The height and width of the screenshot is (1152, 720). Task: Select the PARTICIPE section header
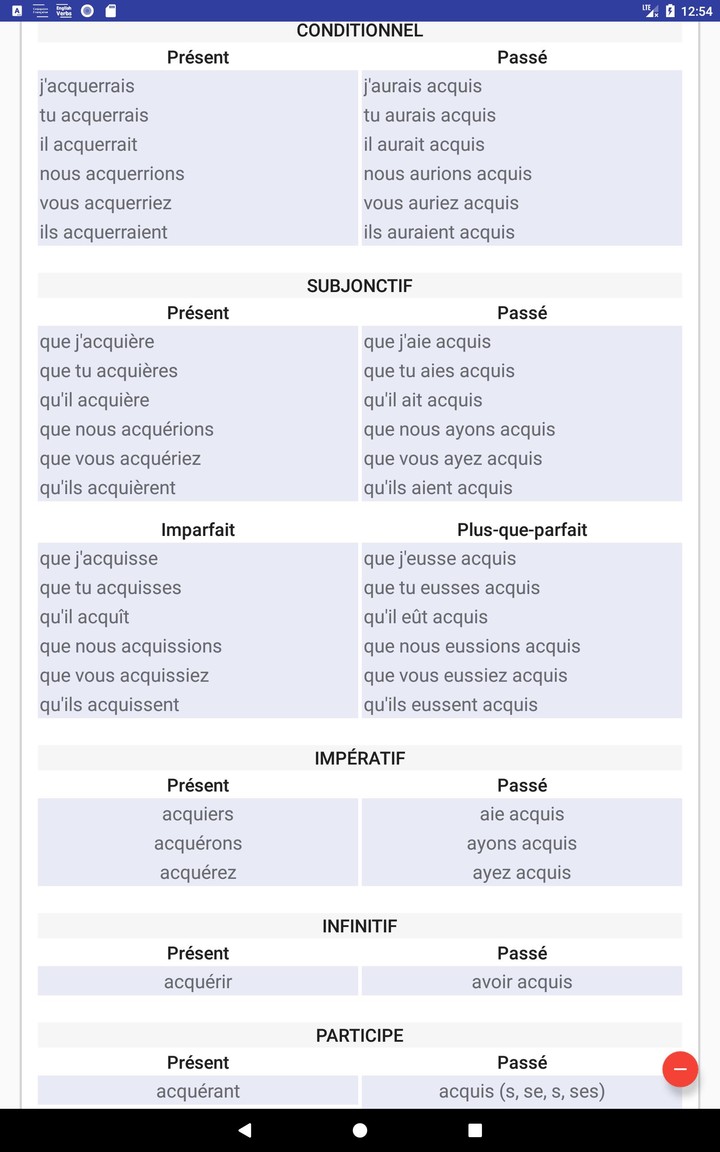[x=360, y=1035]
